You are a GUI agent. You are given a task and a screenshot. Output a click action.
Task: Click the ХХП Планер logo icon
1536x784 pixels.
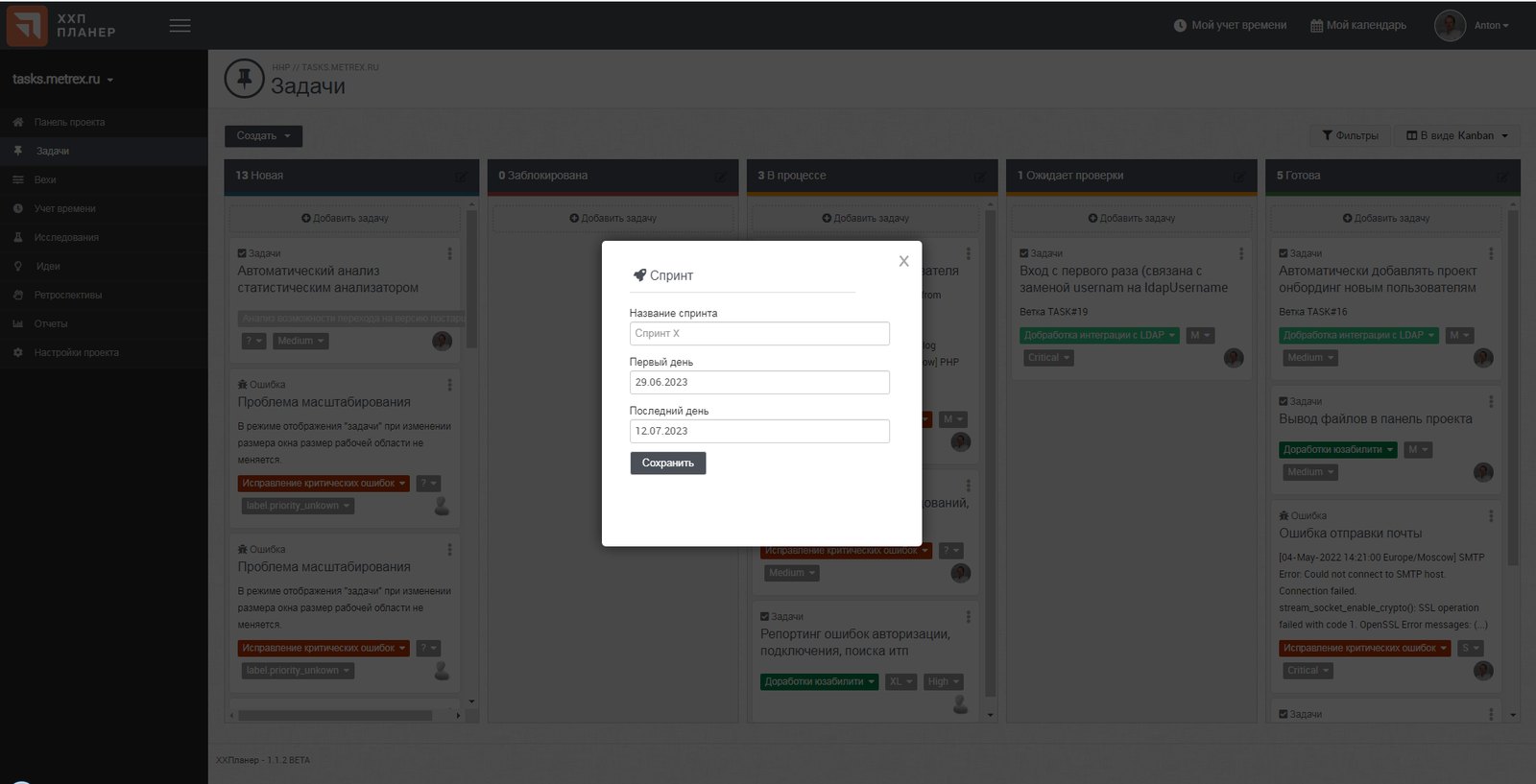26,25
